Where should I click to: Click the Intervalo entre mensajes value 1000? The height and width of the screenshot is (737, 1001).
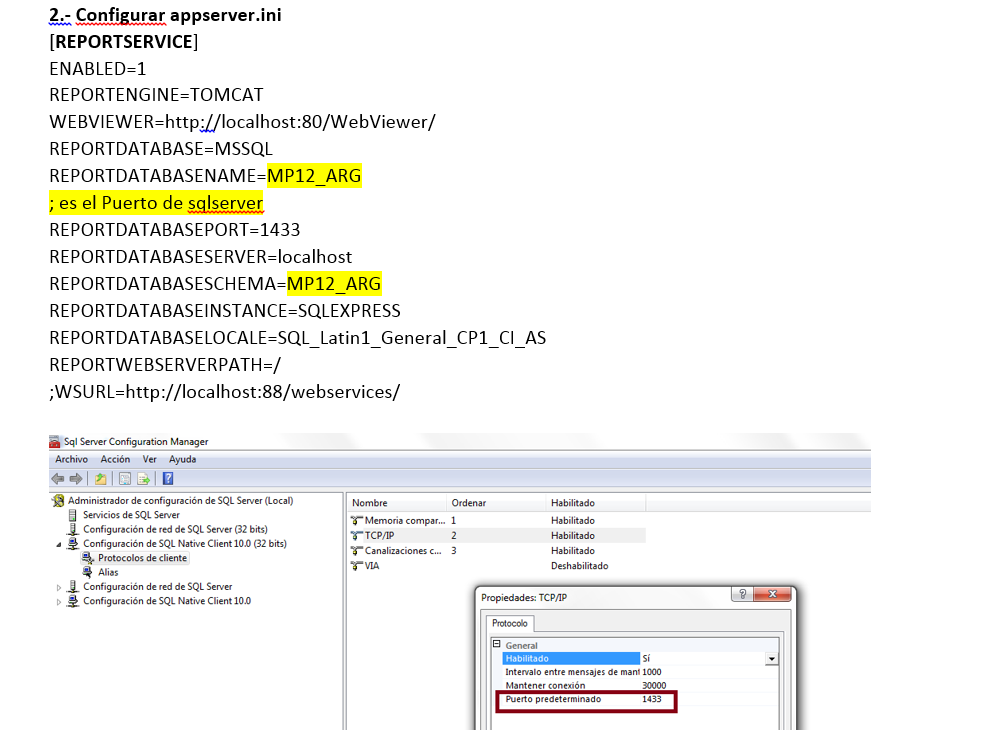[x=652, y=672]
